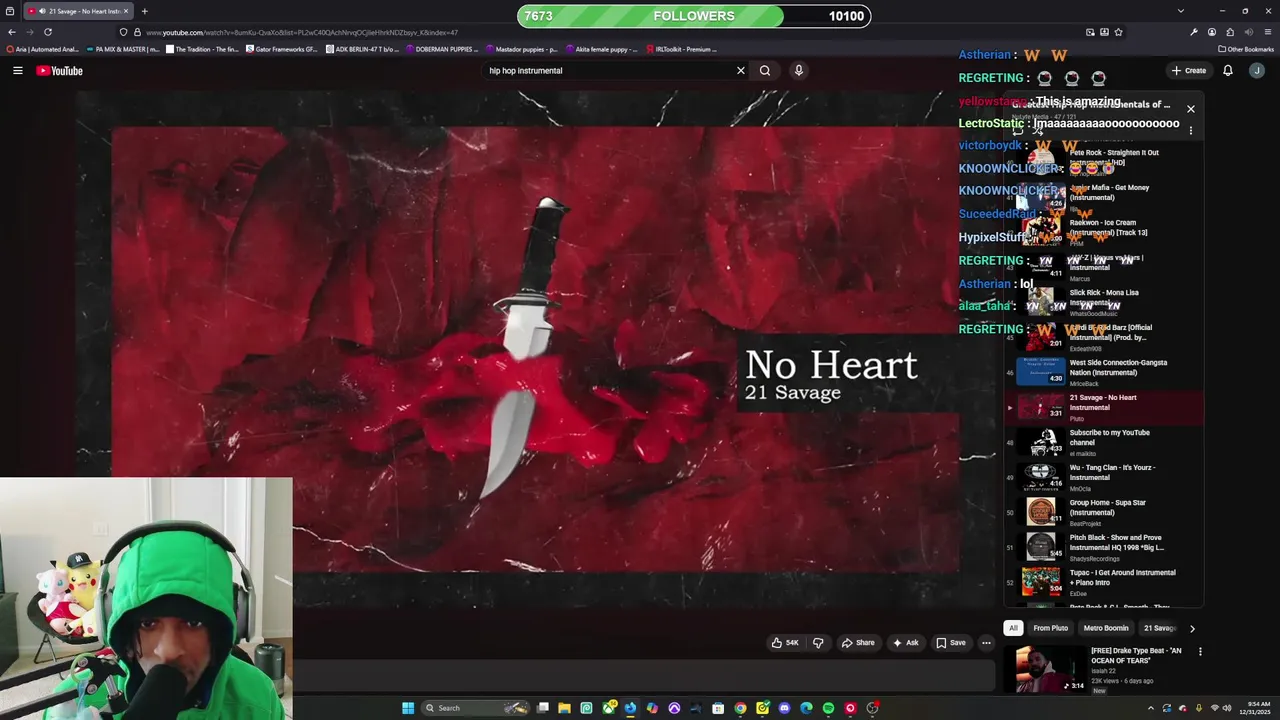Select the Metro Boomin chip
The height and width of the screenshot is (720, 1280).
click(x=1106, y=628)
